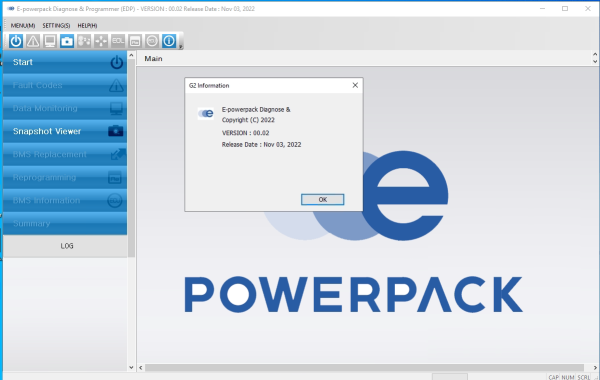Image resolution: width=600 pixels, height=380 pixels.
Task: Click the CAP indicator in status bar
Action: pos(554,377)
